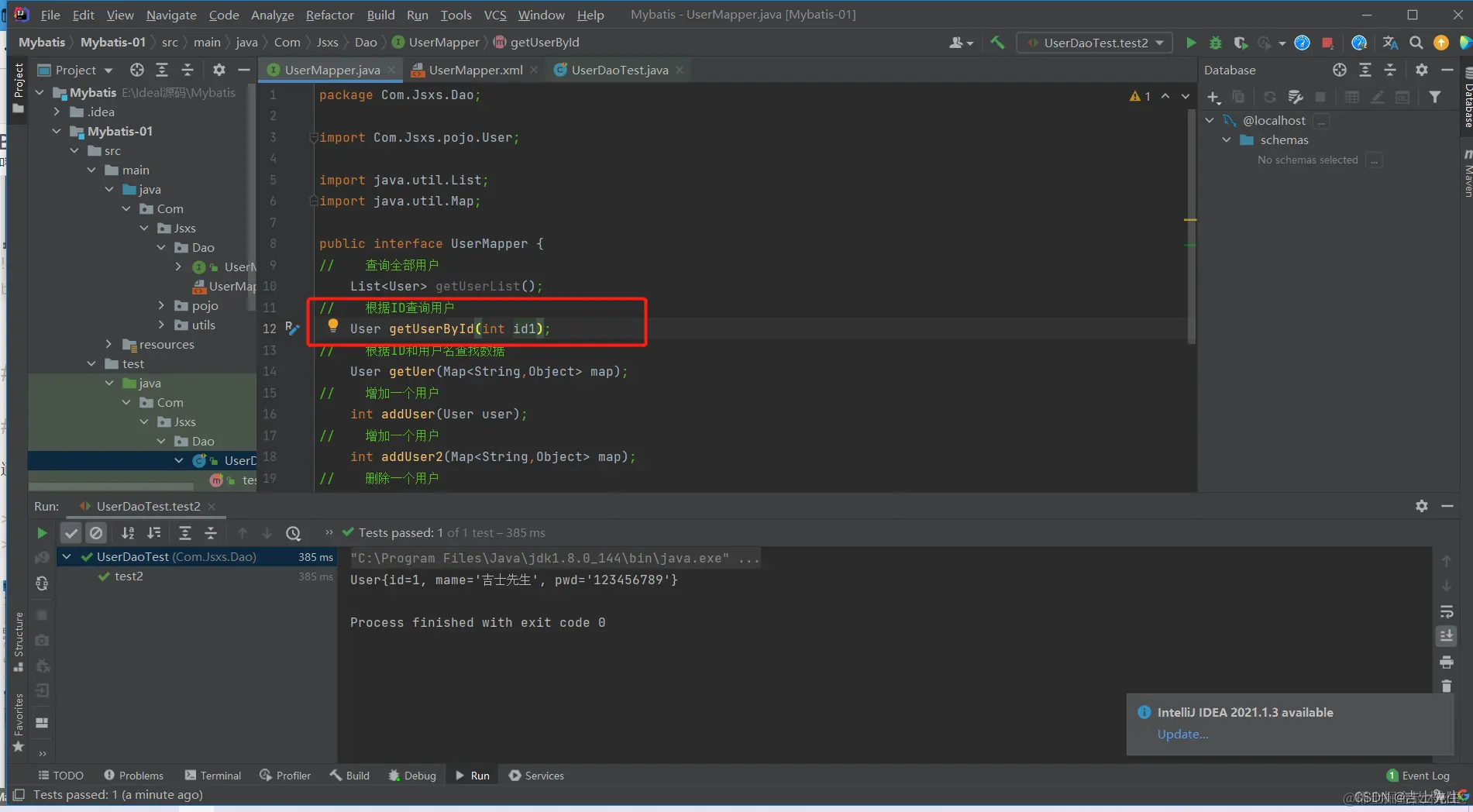Click the translate icon in the toolbar
This screenshot has height=812, width=1473.
(x=1390, y=43)
